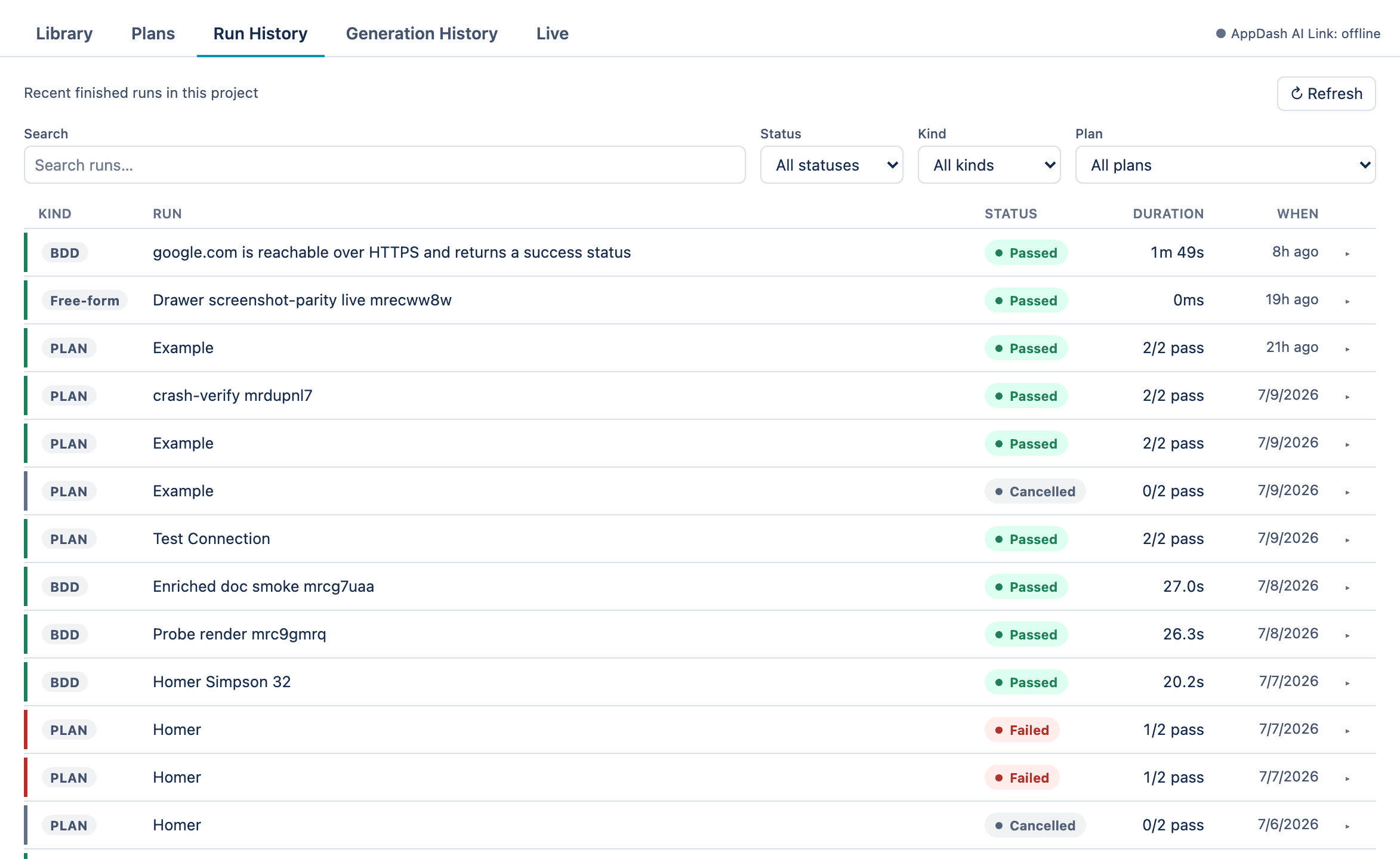
Task: Click the AppDash AI Link offline indicator
Action: pos(1298,33)
